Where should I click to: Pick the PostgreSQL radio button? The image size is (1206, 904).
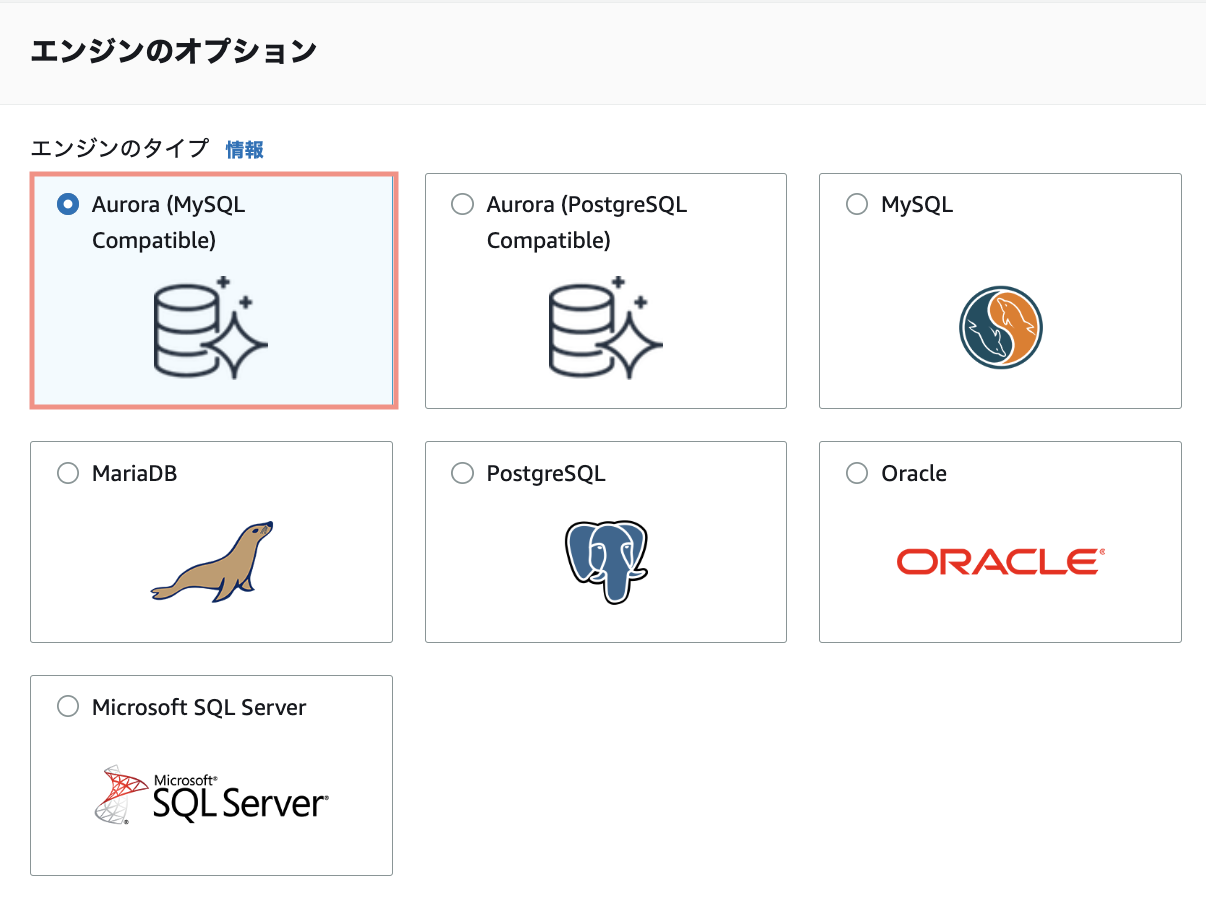[462, 473]
